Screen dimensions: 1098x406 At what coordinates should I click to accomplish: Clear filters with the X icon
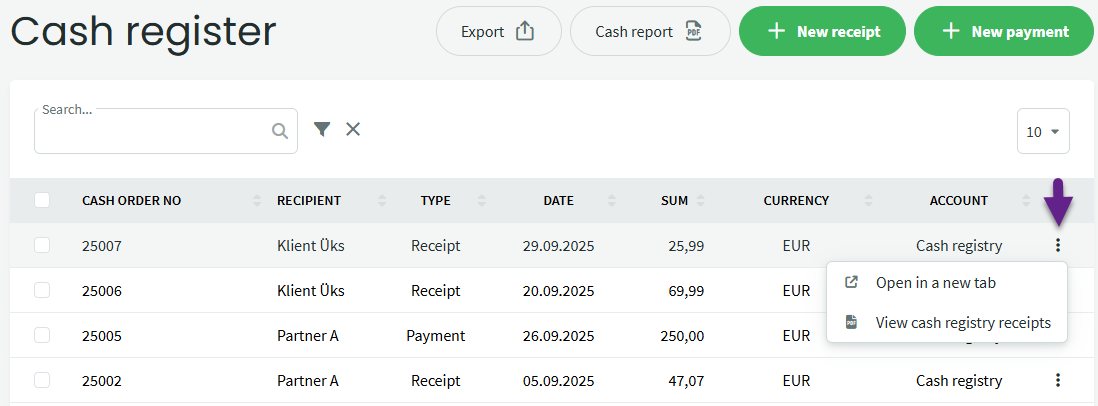coord(353,129)
